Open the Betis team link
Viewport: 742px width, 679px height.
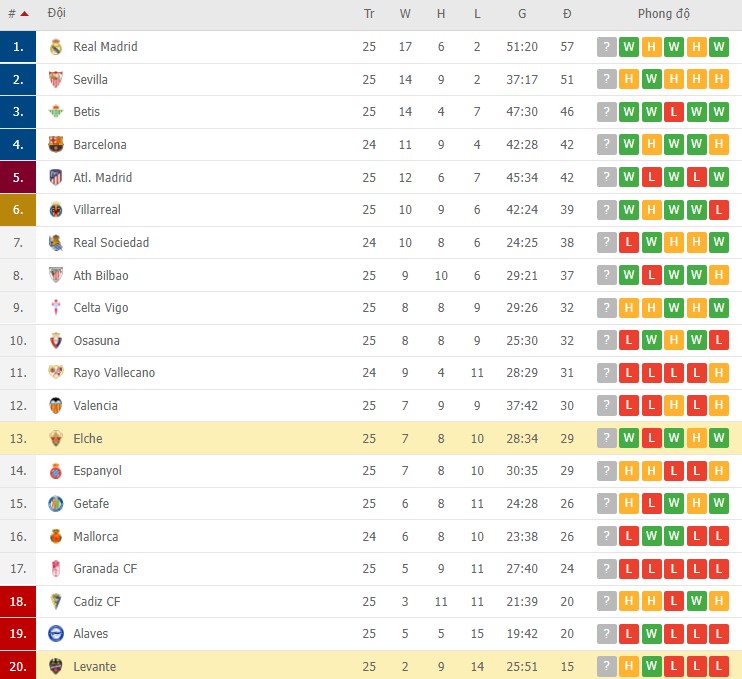(87, 112)
